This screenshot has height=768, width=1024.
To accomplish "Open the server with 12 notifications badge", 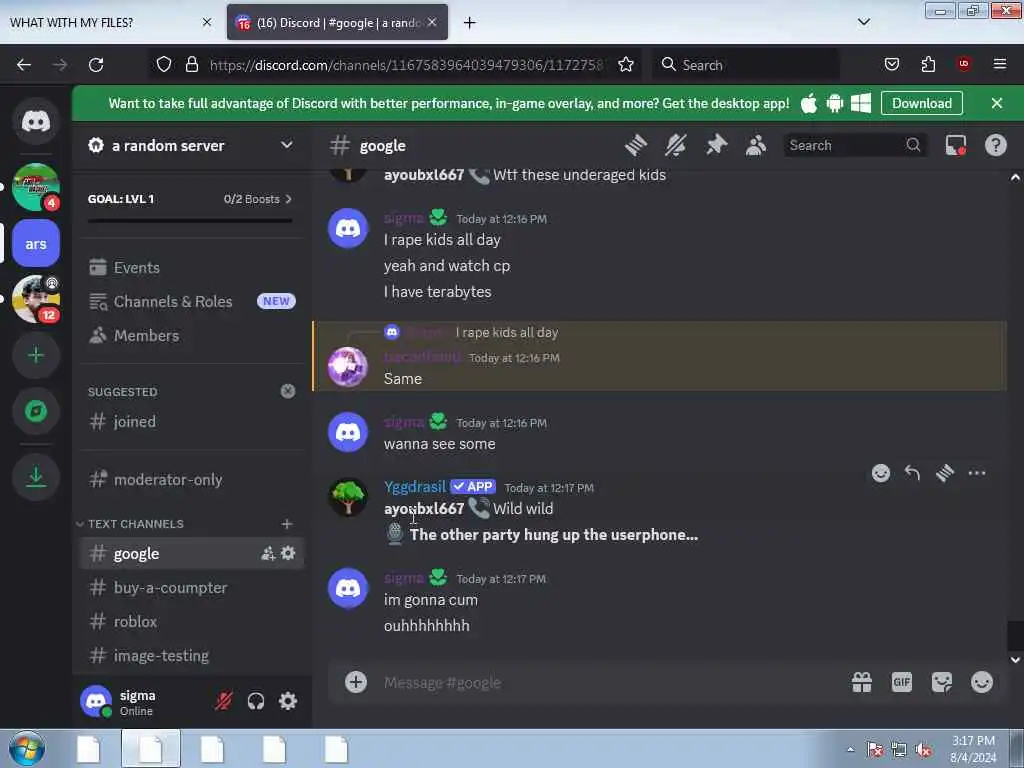I will point(36,299).
